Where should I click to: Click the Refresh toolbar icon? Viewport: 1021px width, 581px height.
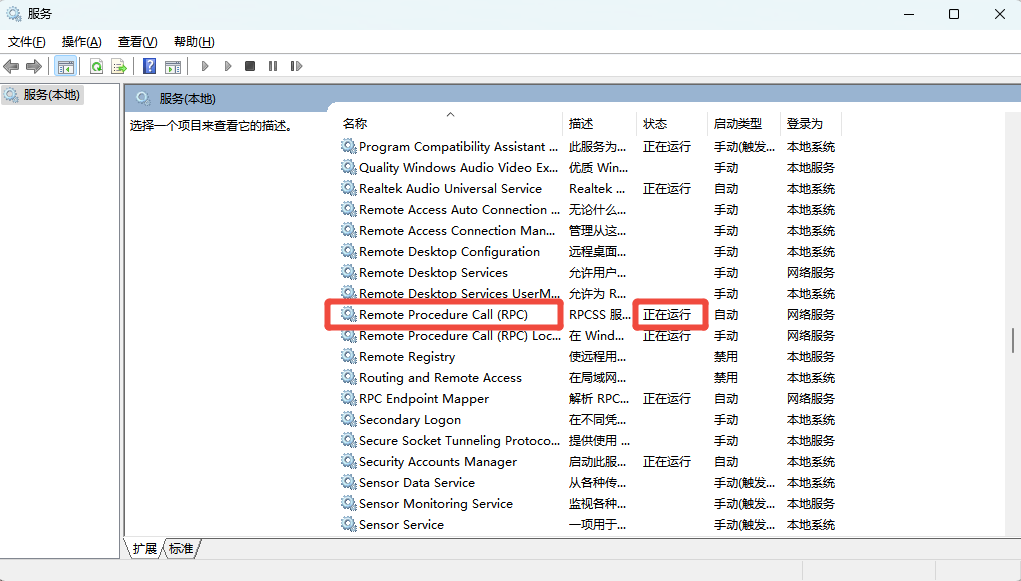[x=96, y=66]
